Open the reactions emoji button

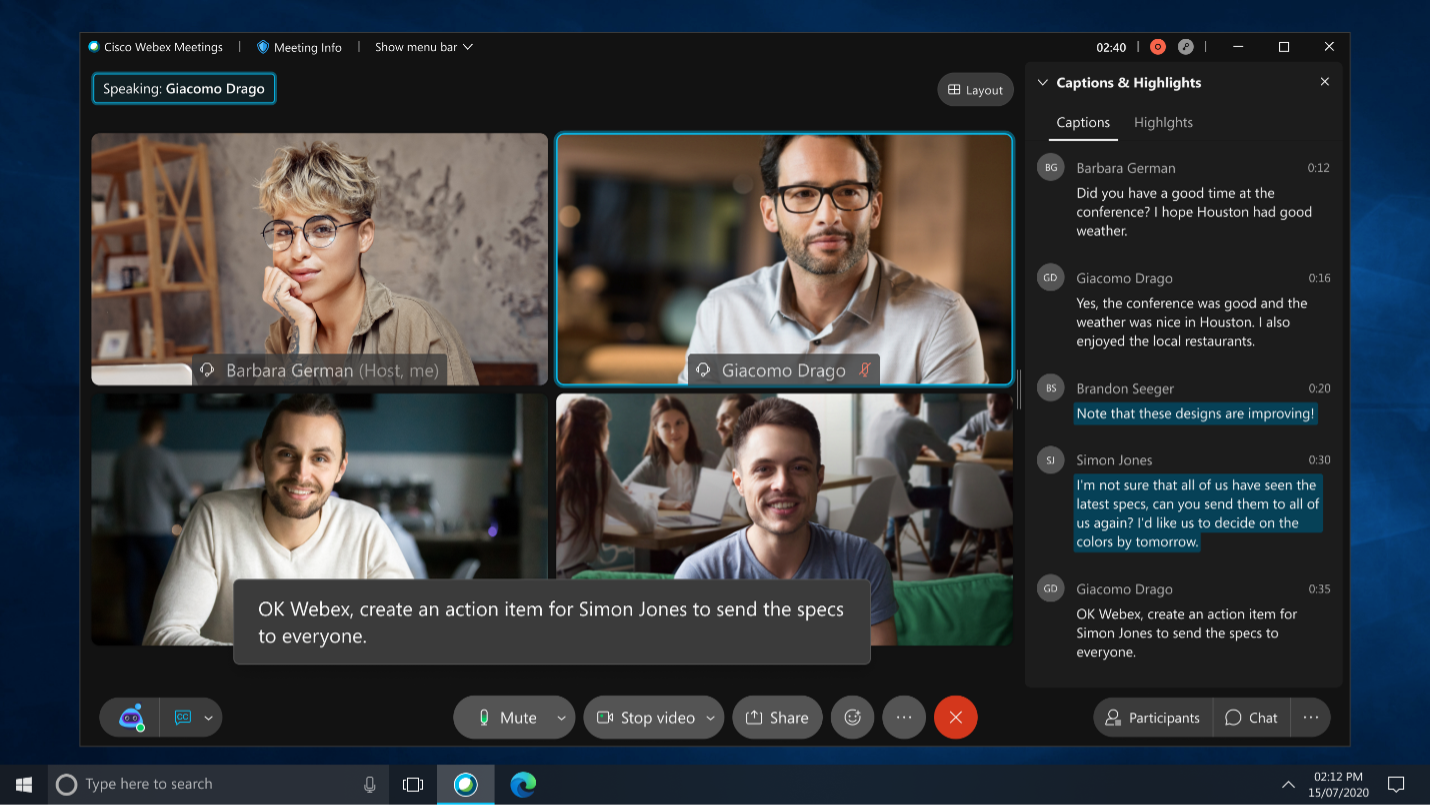[x=852, y=717]
